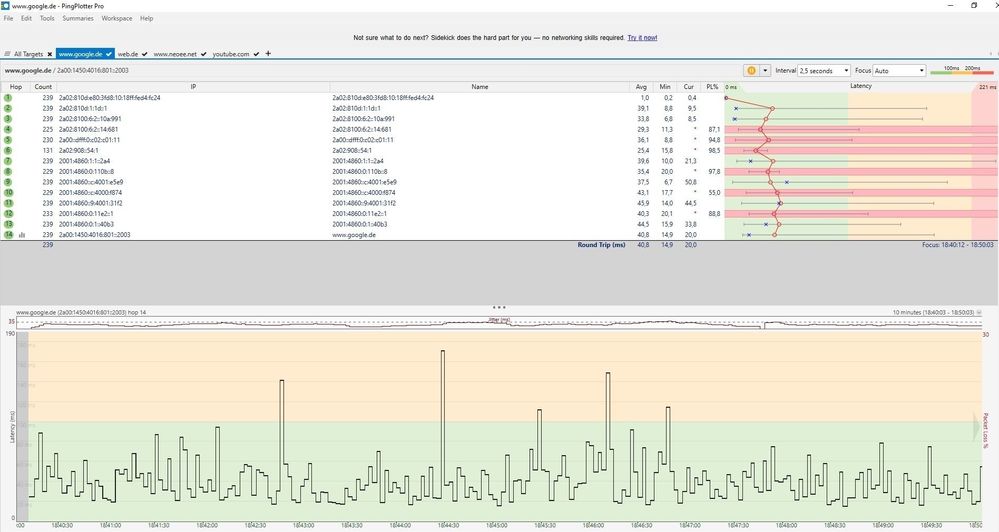Open the Workspace menu
Viewport: 999px width, 532px height.
[x=117, y=18]
